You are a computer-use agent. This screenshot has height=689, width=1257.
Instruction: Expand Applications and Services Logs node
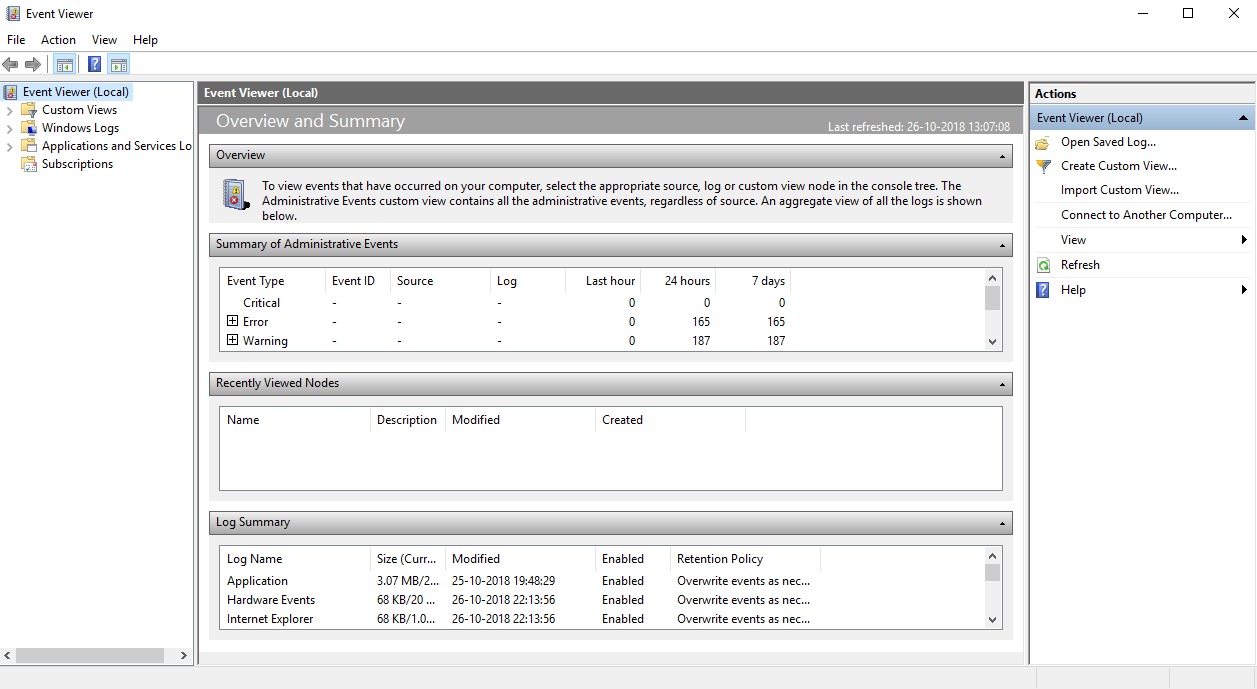click(x=10, y=146)
